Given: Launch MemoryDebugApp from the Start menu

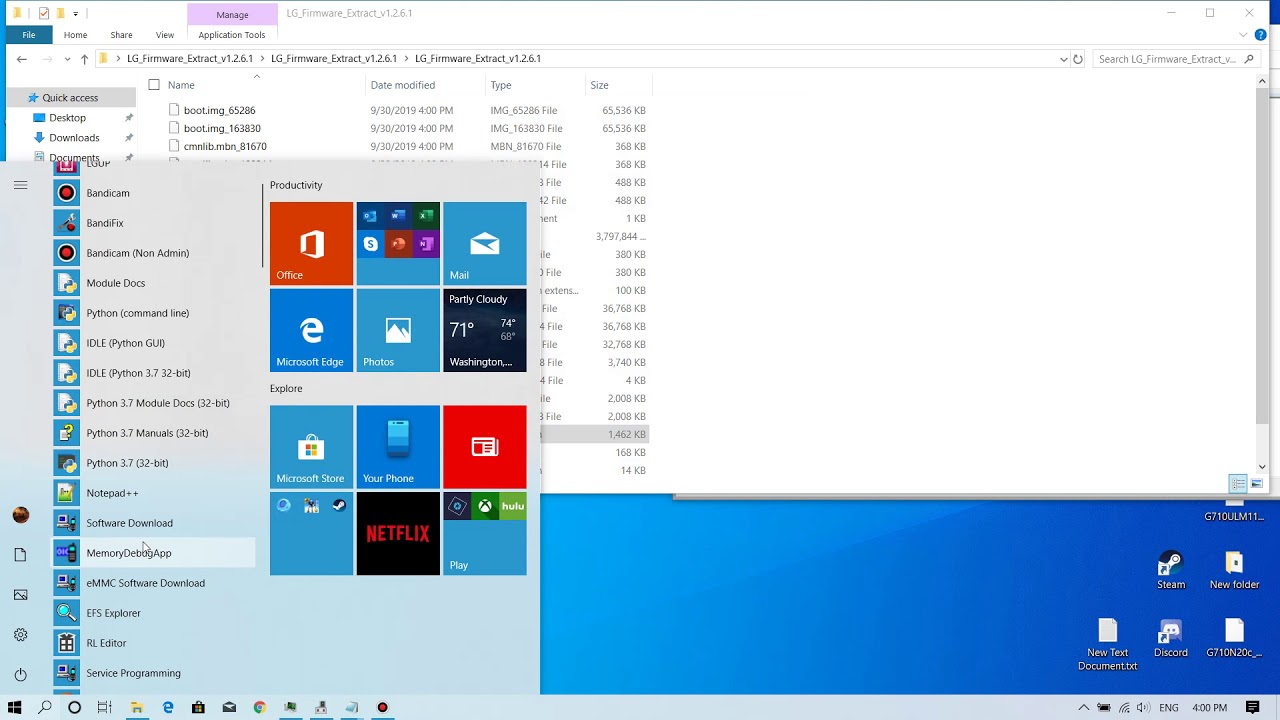Looking at the screenshot, I should pos(154,553).
